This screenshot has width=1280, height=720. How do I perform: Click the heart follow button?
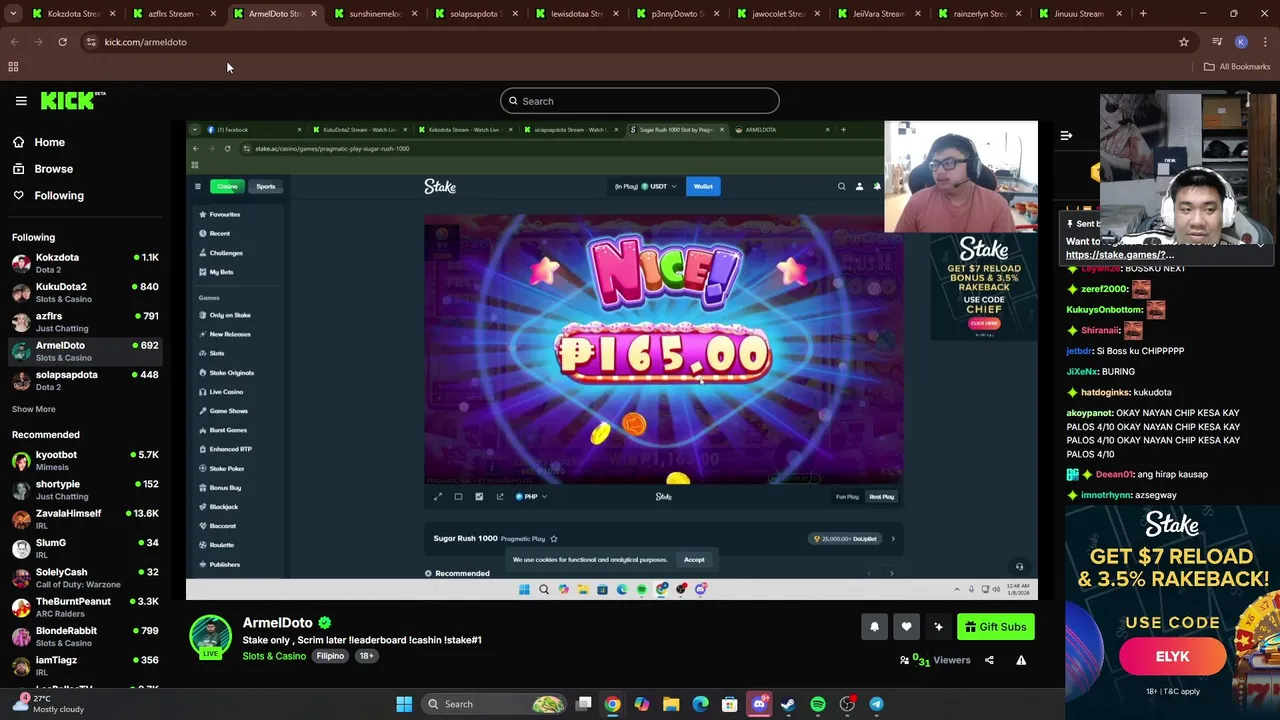[906, 627]
